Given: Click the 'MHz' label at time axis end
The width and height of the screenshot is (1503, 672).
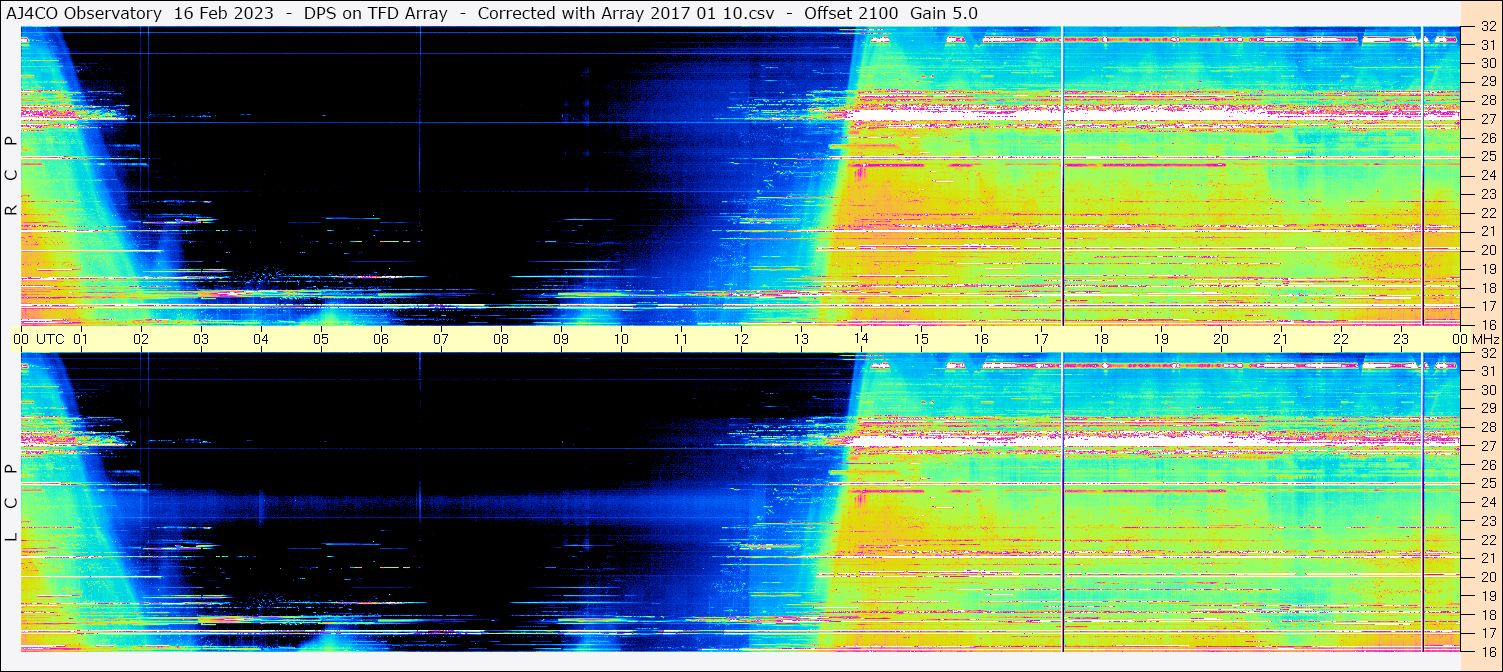Looking at the screenshot, I should pyautogui.click(x=1485, y=339).
